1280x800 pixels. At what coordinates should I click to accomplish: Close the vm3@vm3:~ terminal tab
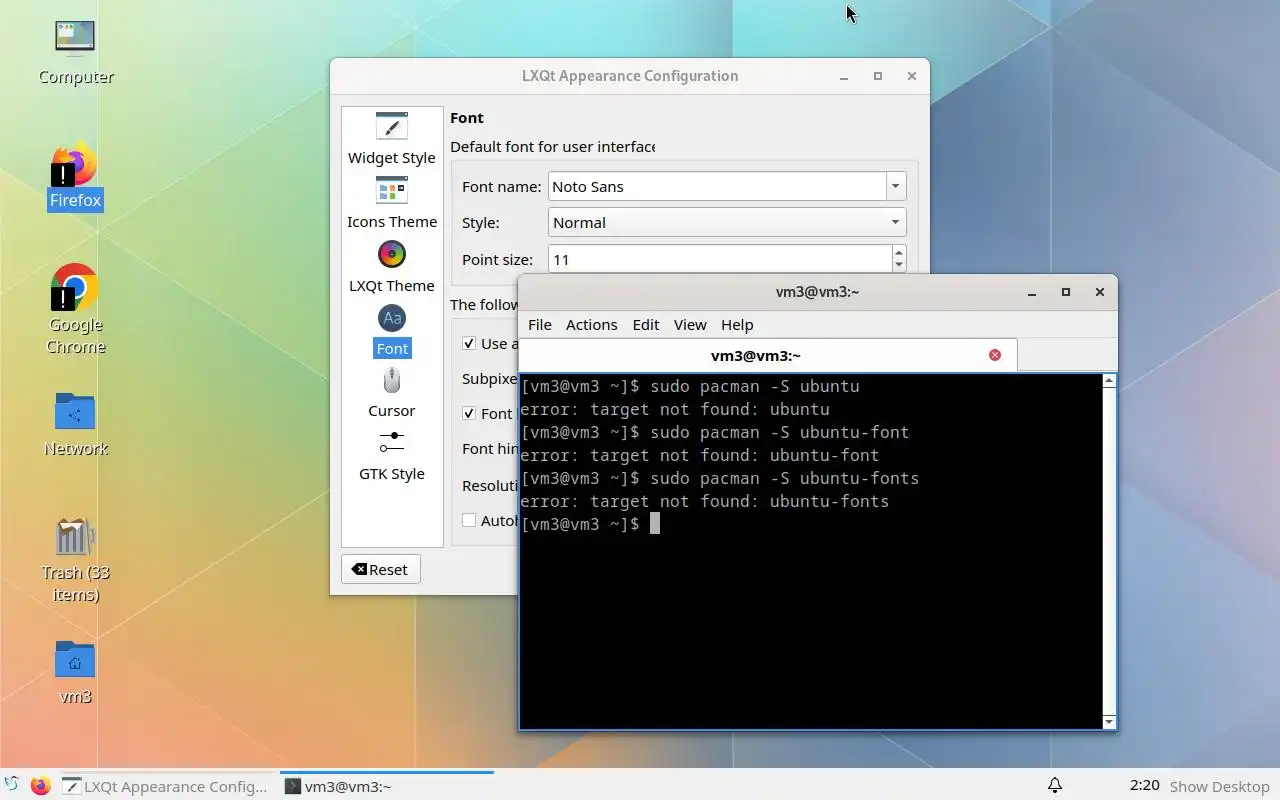pyautogui.click(x=994, y=355)
